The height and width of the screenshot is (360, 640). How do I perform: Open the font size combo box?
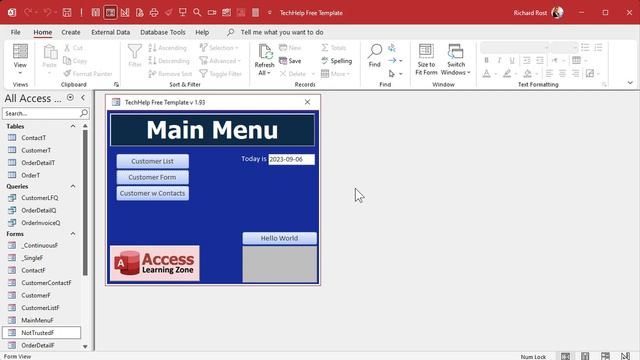pos(564,48)
